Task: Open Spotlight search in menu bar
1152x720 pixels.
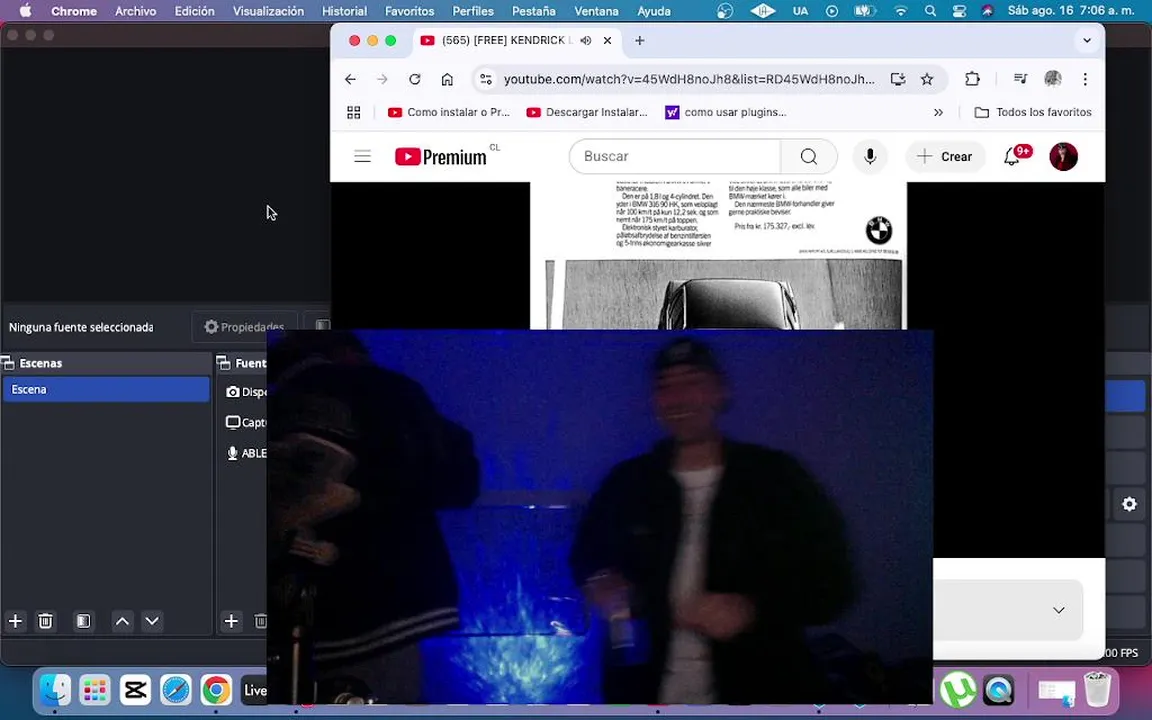Action: click(x=930, y=11)
